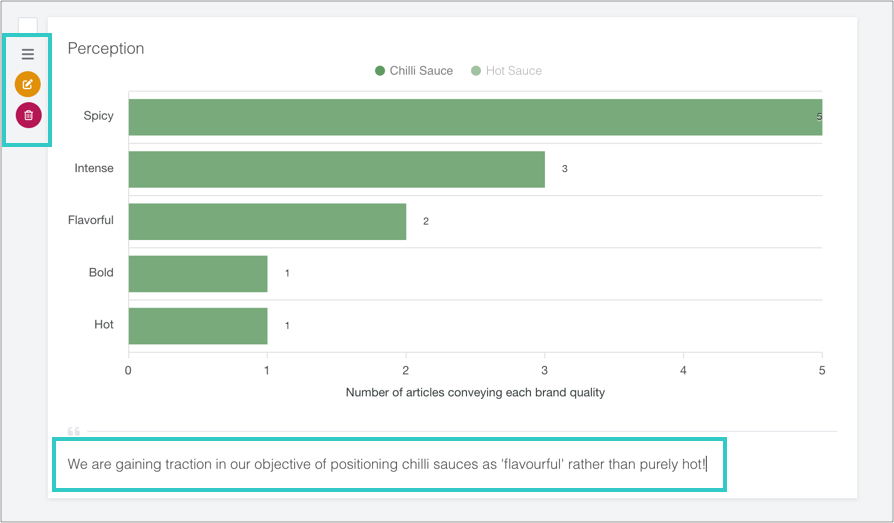
Task: Tick the small checkbox at the widget corner
Action: click(x=28, y=26)
